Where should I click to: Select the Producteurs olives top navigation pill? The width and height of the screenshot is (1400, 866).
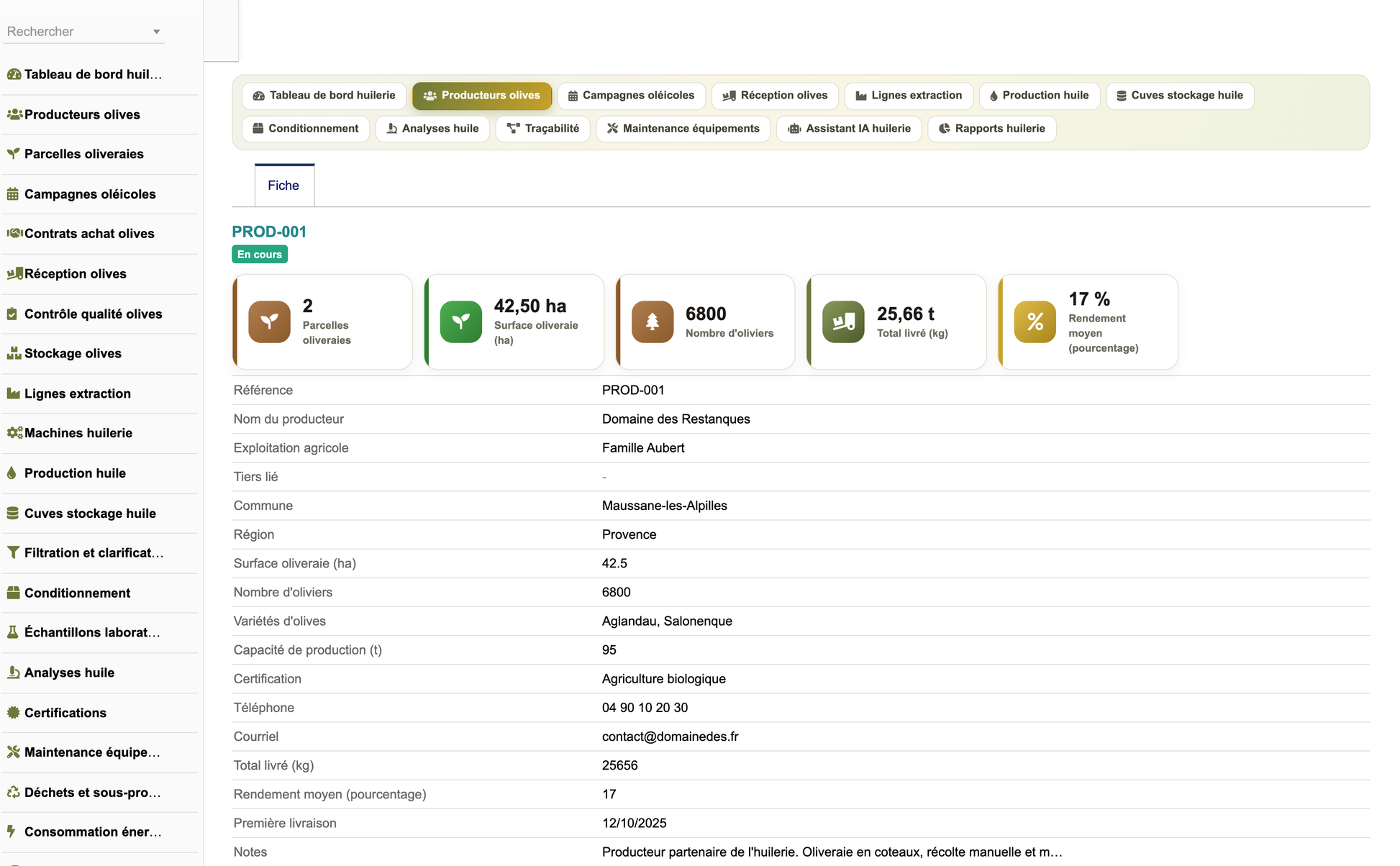coord(482,96)
